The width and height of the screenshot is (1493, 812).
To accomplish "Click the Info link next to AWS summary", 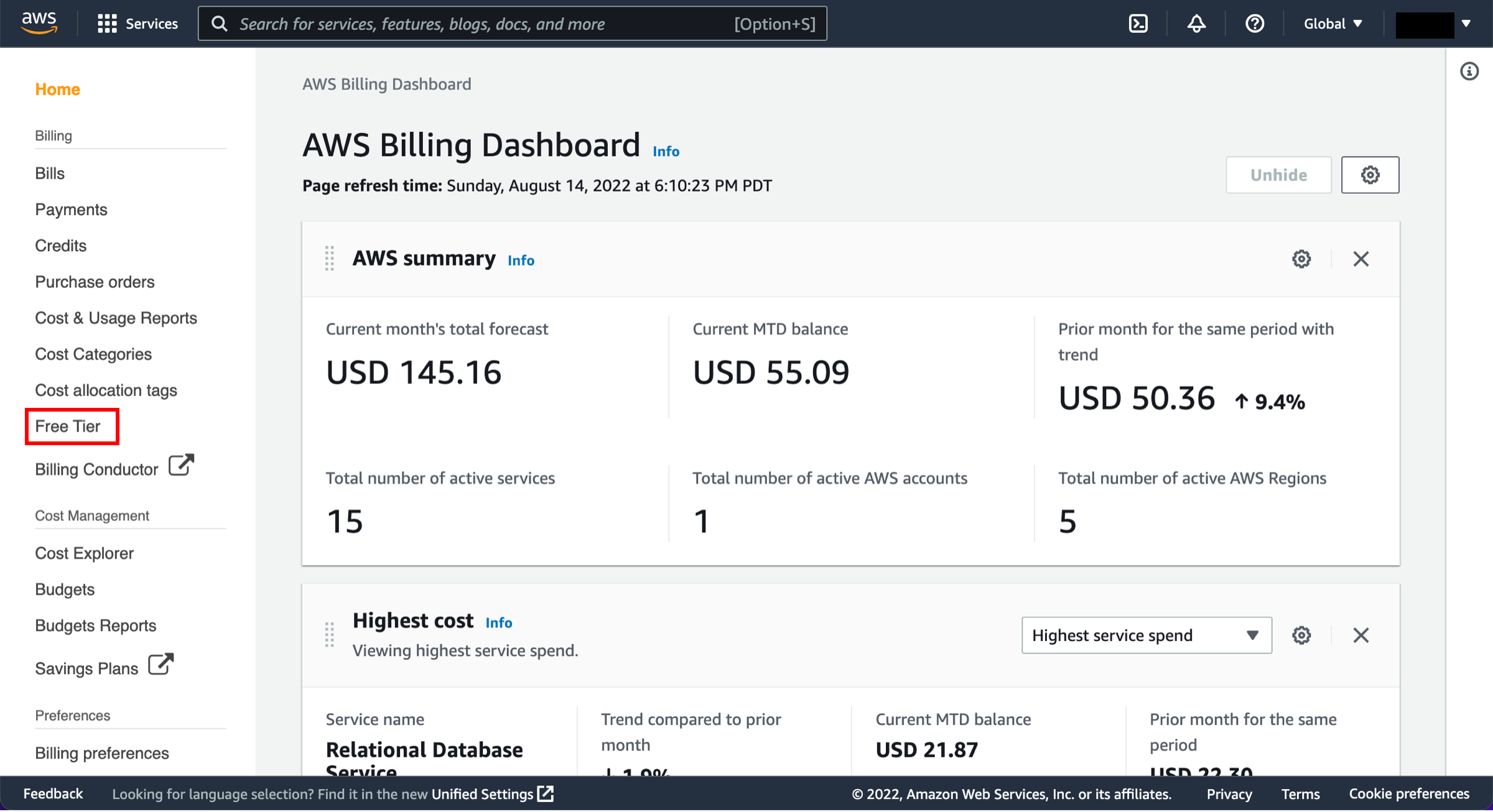I will coord(521,260).
